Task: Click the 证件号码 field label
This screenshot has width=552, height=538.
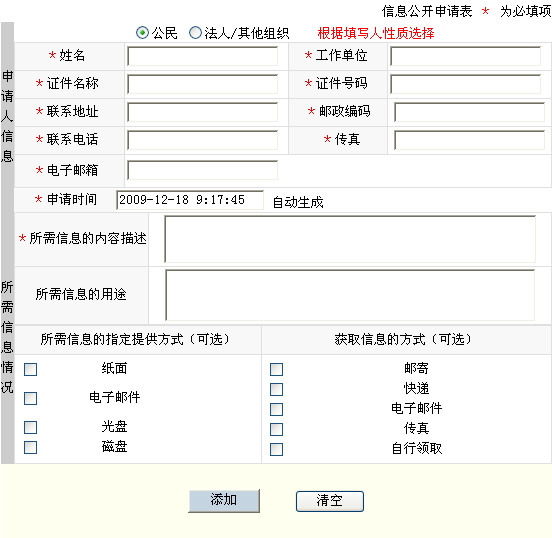Action: [341, 83]
